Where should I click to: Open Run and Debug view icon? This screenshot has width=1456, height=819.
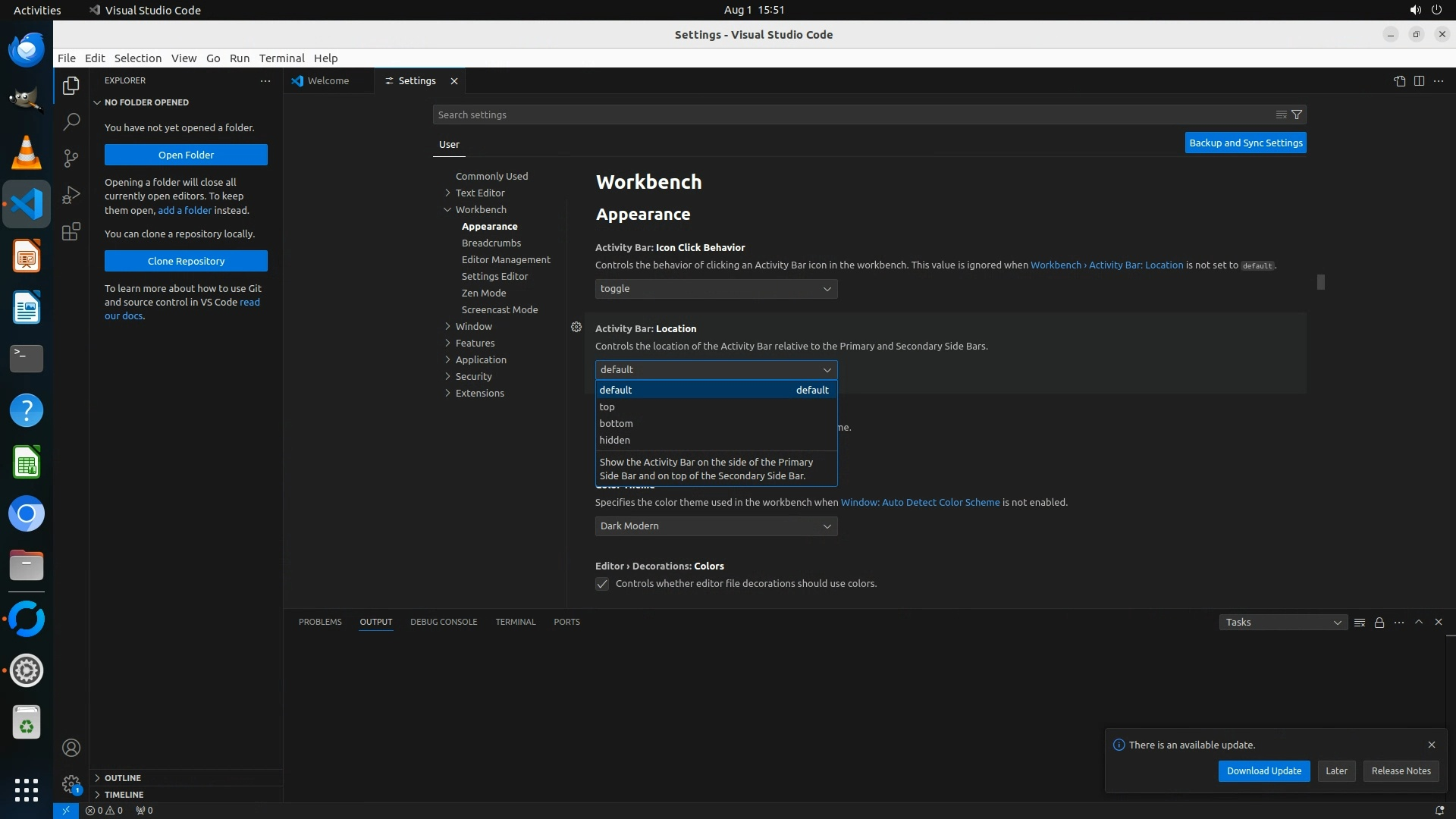[x=71, y=195]
